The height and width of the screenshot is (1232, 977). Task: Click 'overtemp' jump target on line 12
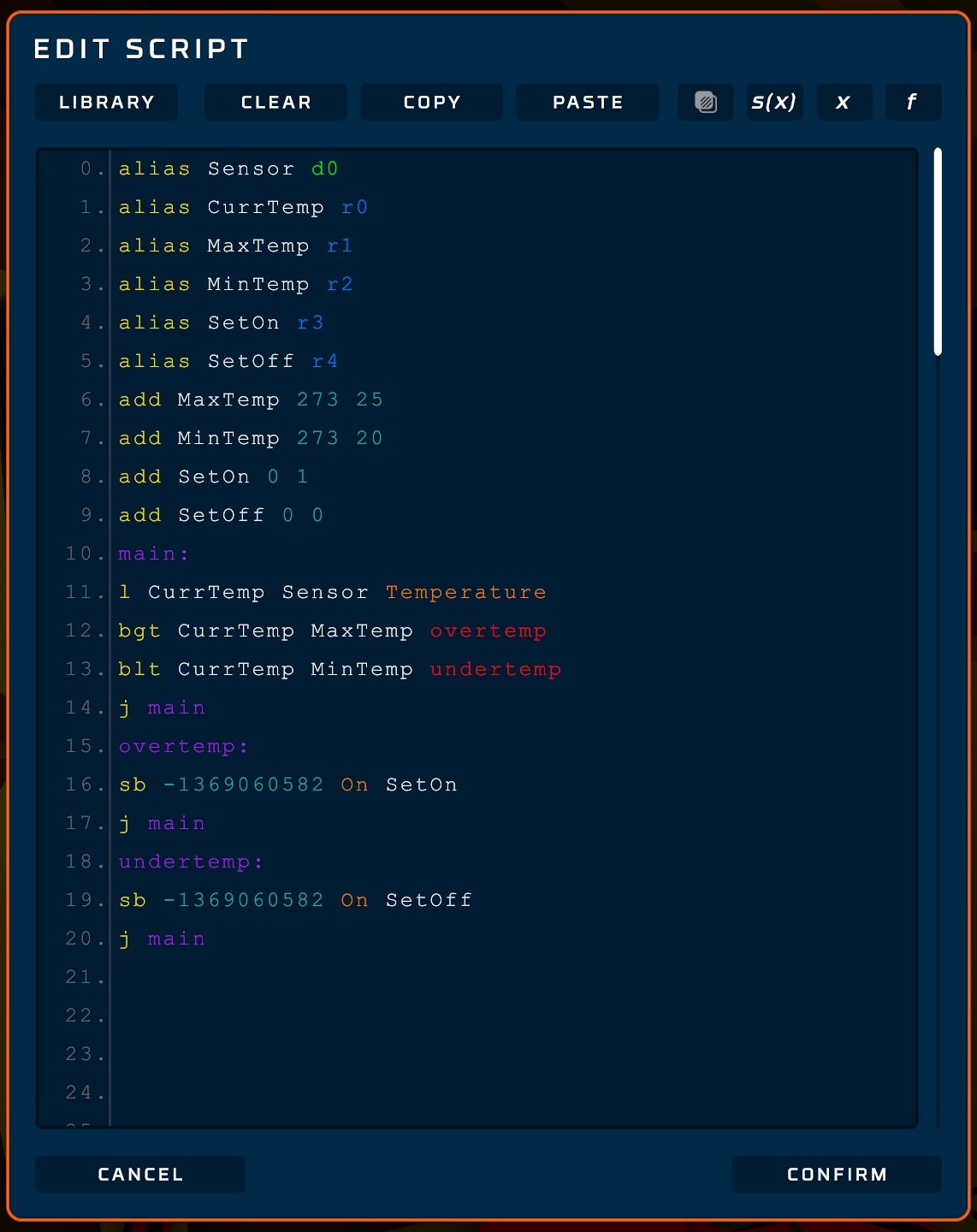[x=488, y=631]
